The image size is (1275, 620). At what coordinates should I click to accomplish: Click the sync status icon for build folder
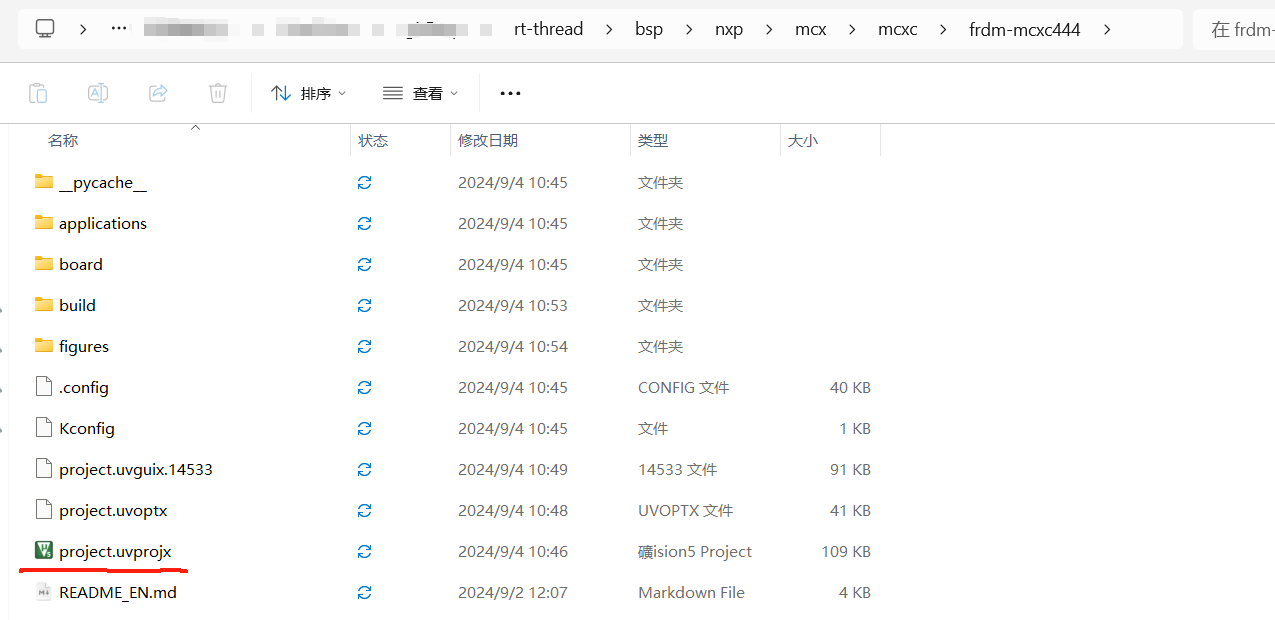364,306
